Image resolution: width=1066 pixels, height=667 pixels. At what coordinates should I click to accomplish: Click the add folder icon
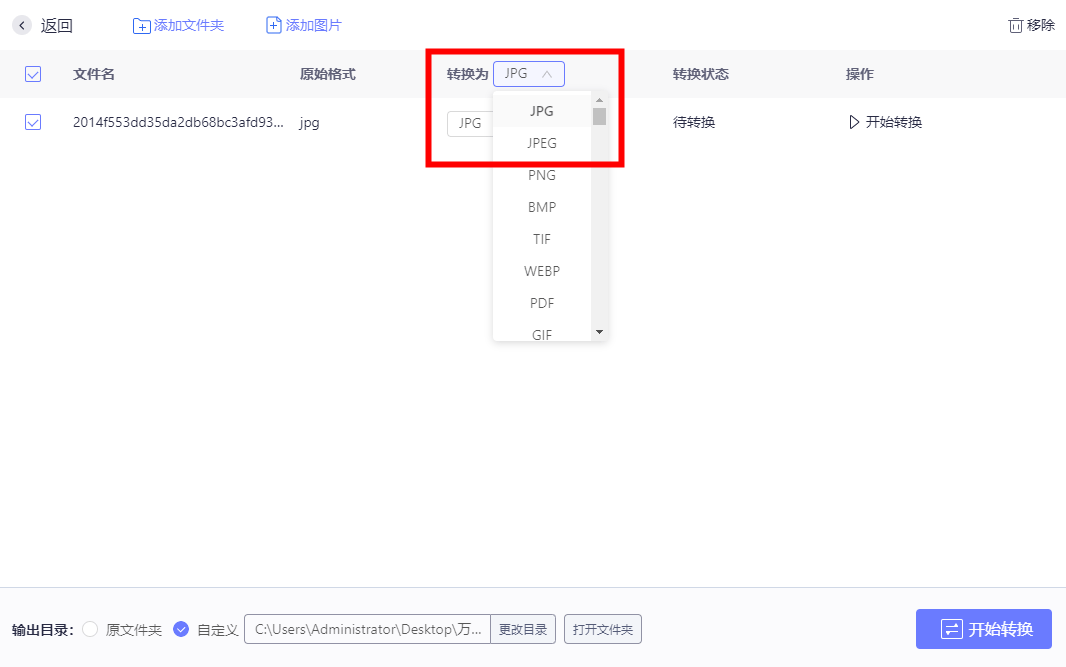click(142, 26)
